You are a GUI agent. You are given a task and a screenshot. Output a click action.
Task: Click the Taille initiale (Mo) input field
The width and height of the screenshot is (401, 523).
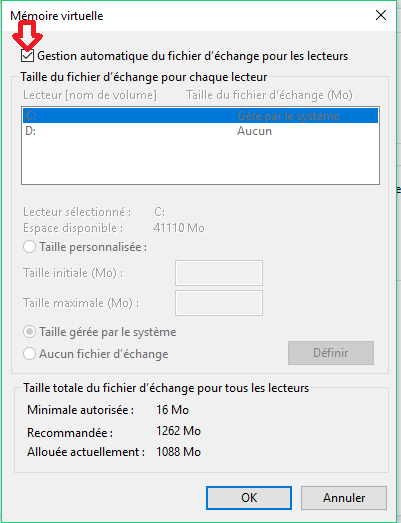pyautogui.click(x=219, y=273)
